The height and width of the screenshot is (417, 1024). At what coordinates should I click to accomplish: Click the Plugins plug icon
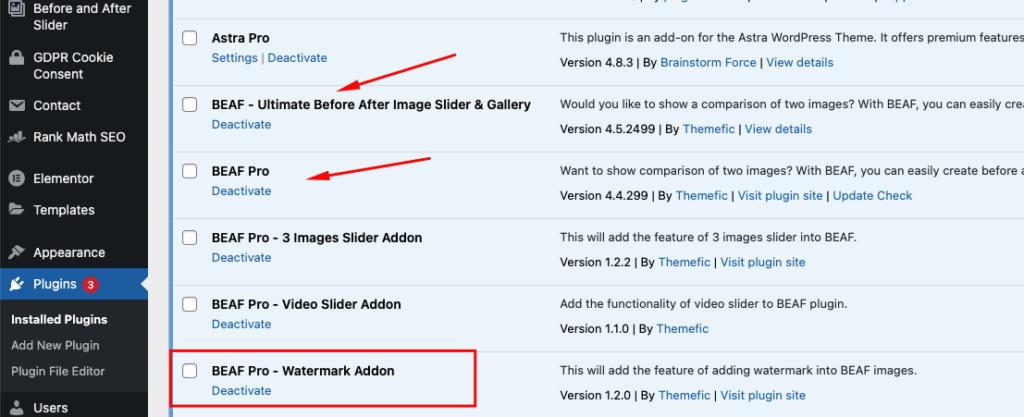click(x=17, y=285)
